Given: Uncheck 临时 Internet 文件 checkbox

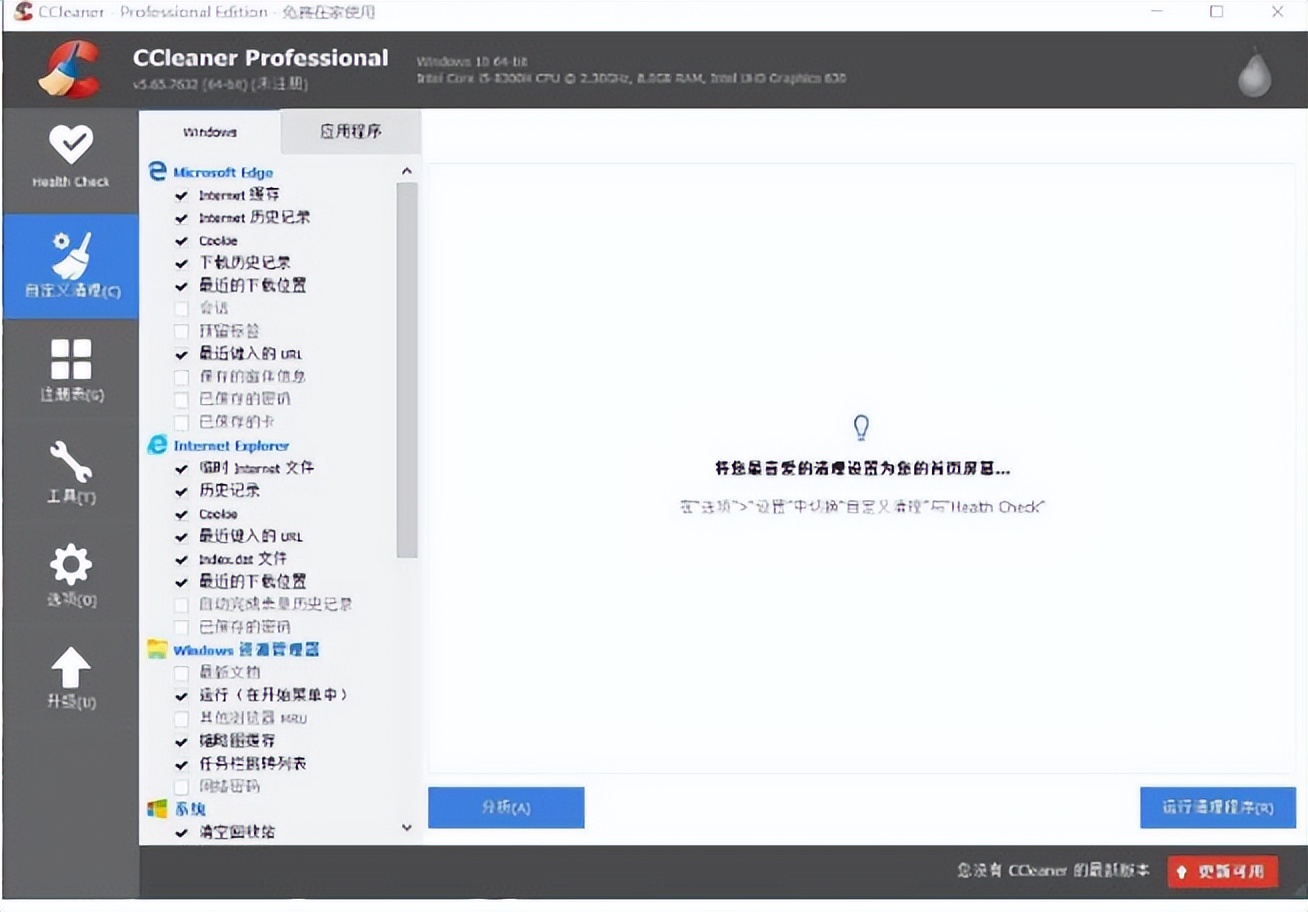Looking at the screenshot, I should tap(181, 468).
